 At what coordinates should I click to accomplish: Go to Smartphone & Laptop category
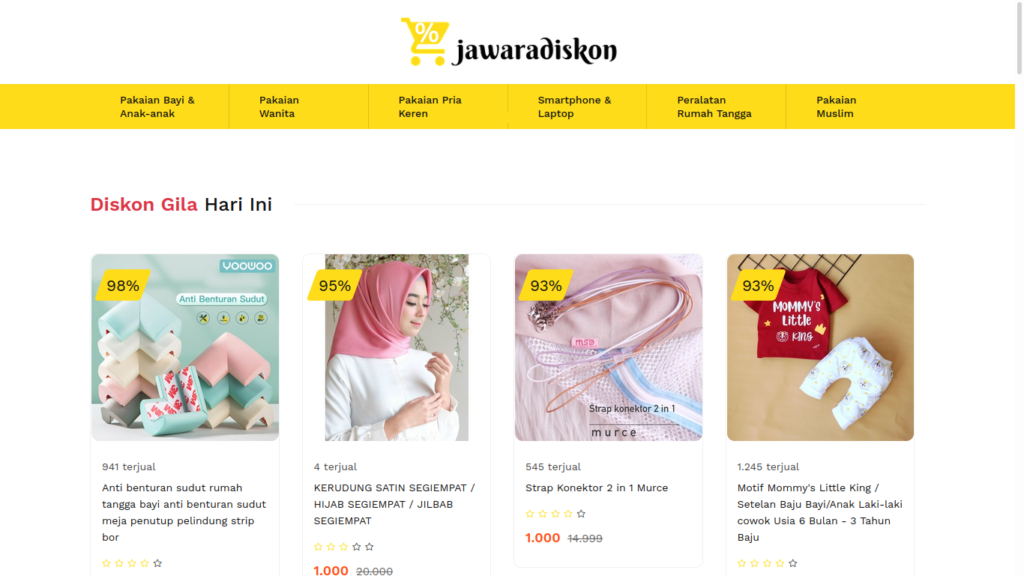(x=575, y=106)
